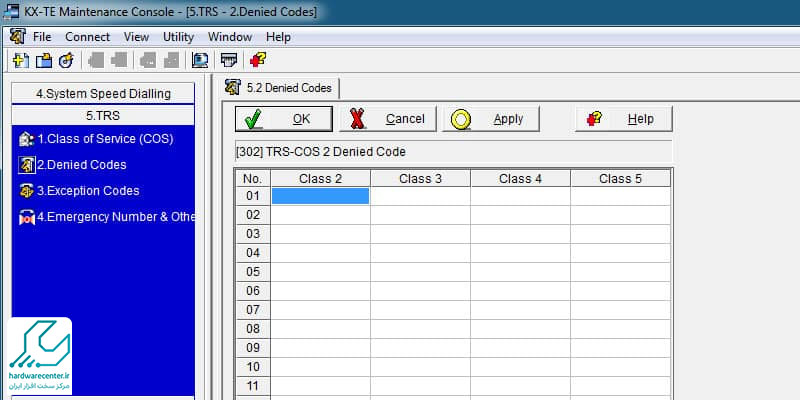The image size is (800, 400).
Task: Open the Window menu
Action: tap(230, 37)
